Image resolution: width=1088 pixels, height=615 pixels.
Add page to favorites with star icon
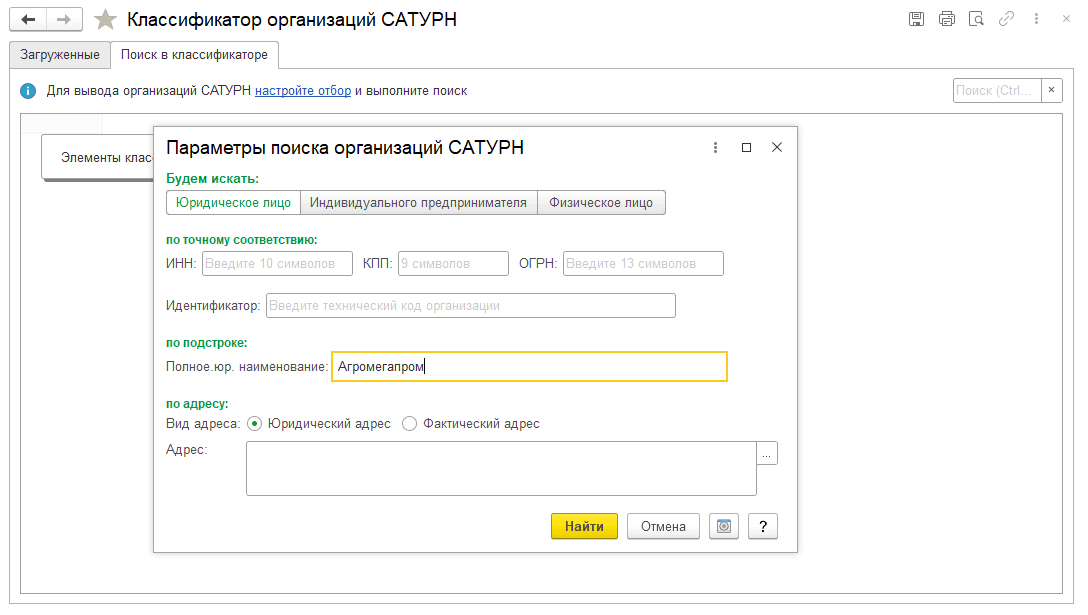(x=105, y=20)
